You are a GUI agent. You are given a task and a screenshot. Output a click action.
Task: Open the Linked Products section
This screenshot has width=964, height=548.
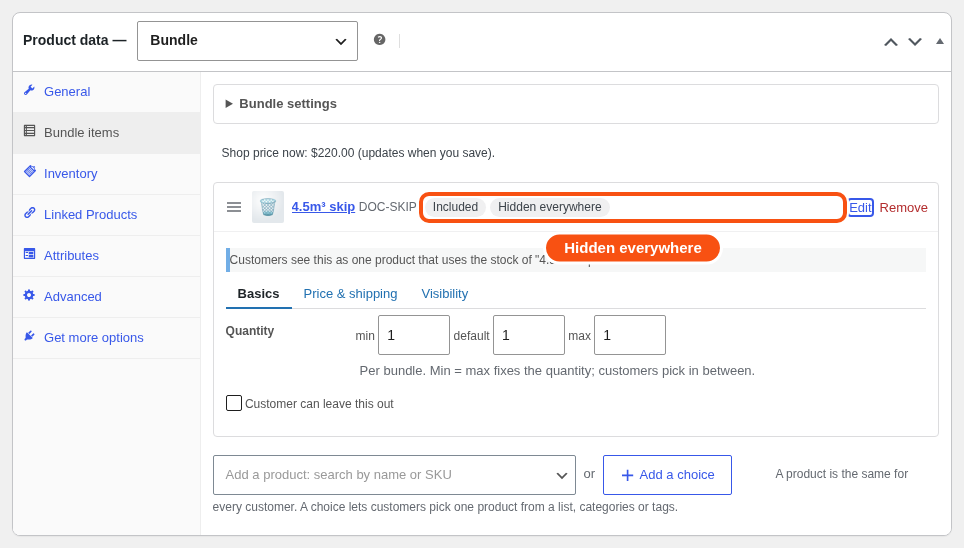tap(106, 215)
